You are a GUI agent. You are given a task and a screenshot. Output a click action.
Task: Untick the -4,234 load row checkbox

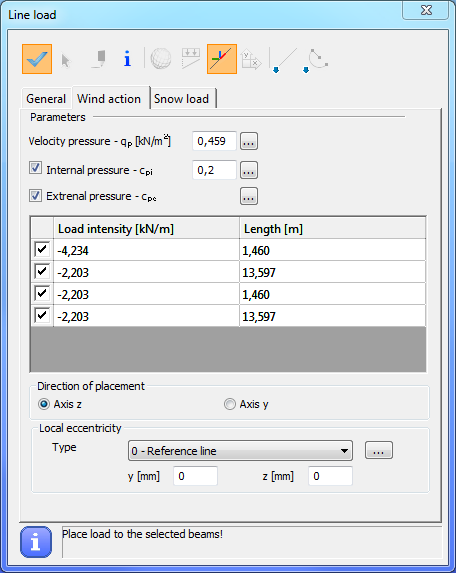(42, 250)
